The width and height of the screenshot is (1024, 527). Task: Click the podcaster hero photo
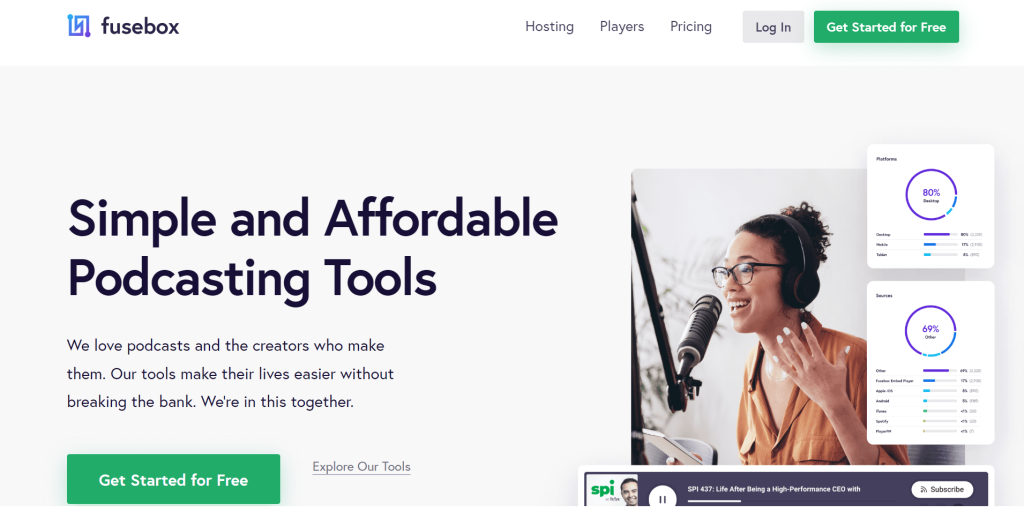click(748, 317)
